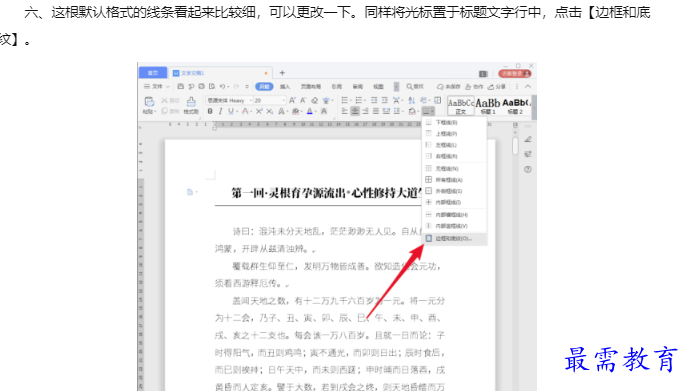This screenshot has height=391, width=686.
Task: Apply the 标题 1 heading style
Action: (x=488, y=105)
